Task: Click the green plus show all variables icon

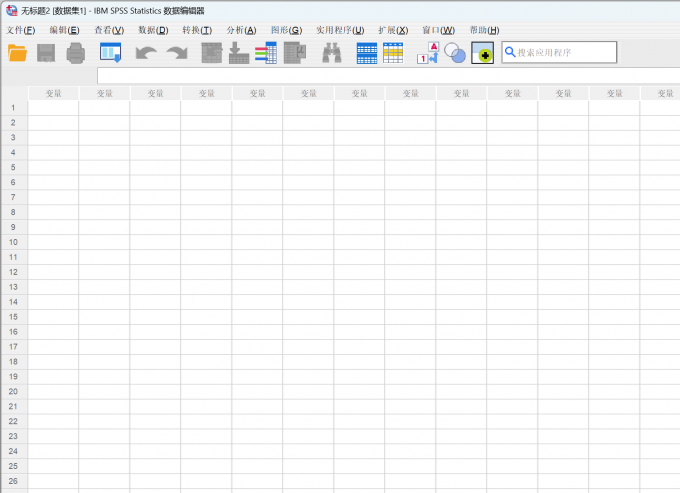Action: click(x=482, y=54)
